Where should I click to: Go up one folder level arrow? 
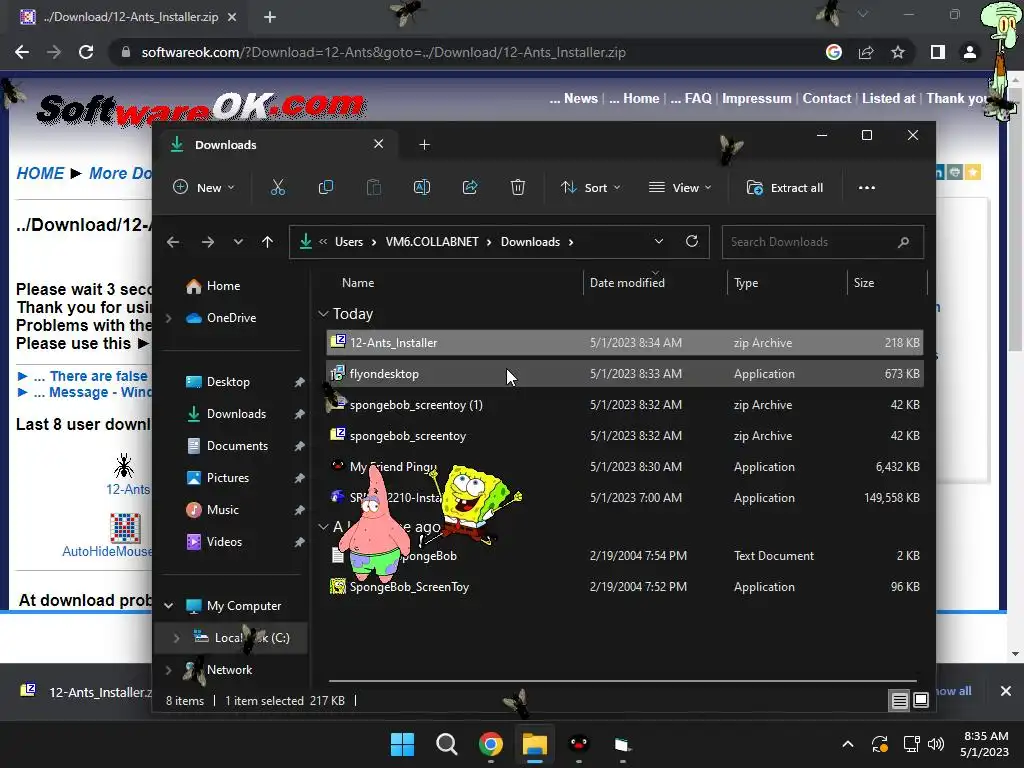click(x=267, y=242)
